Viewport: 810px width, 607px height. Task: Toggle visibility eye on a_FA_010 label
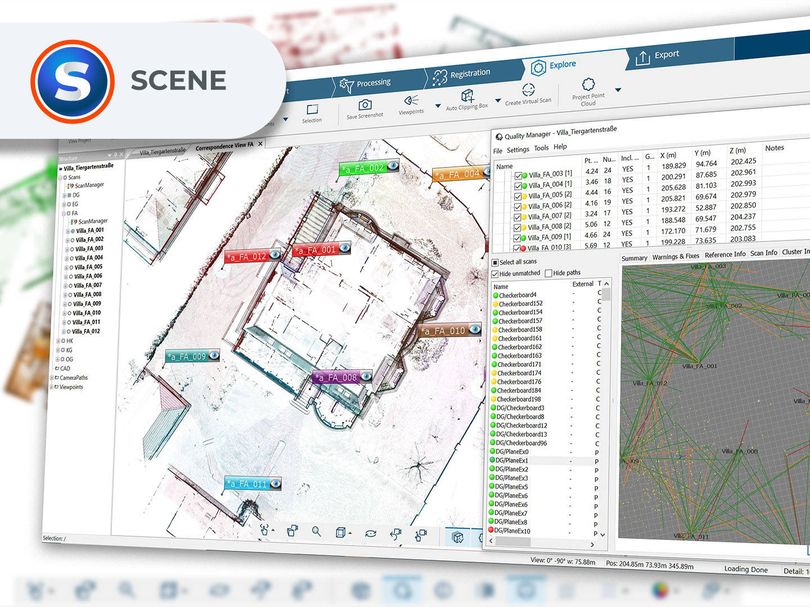(x=475, y=329)
